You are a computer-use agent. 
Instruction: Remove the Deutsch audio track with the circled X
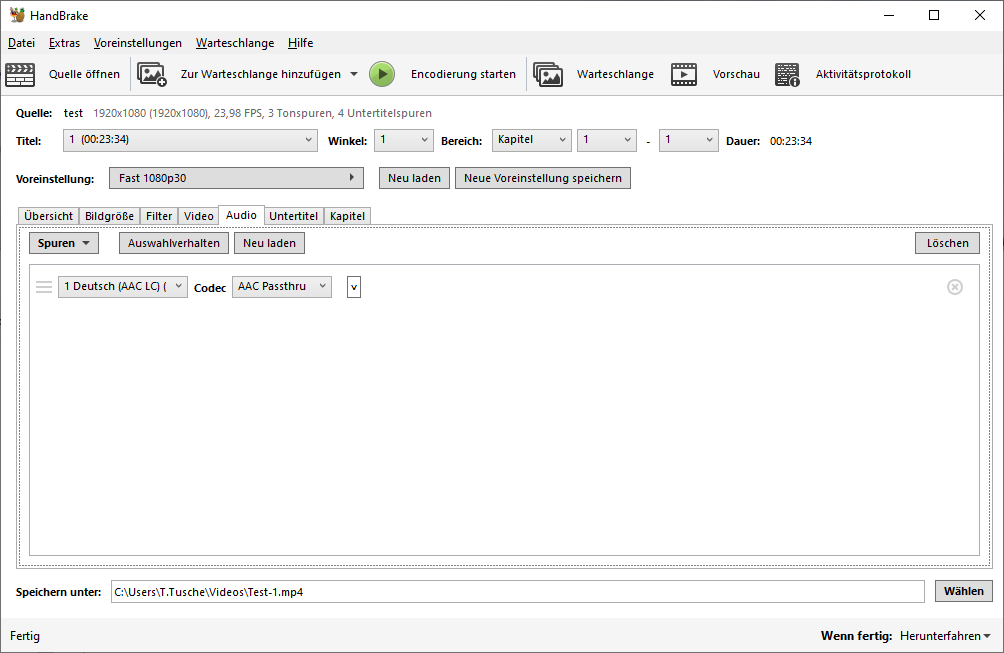click(x=955, y=287)
